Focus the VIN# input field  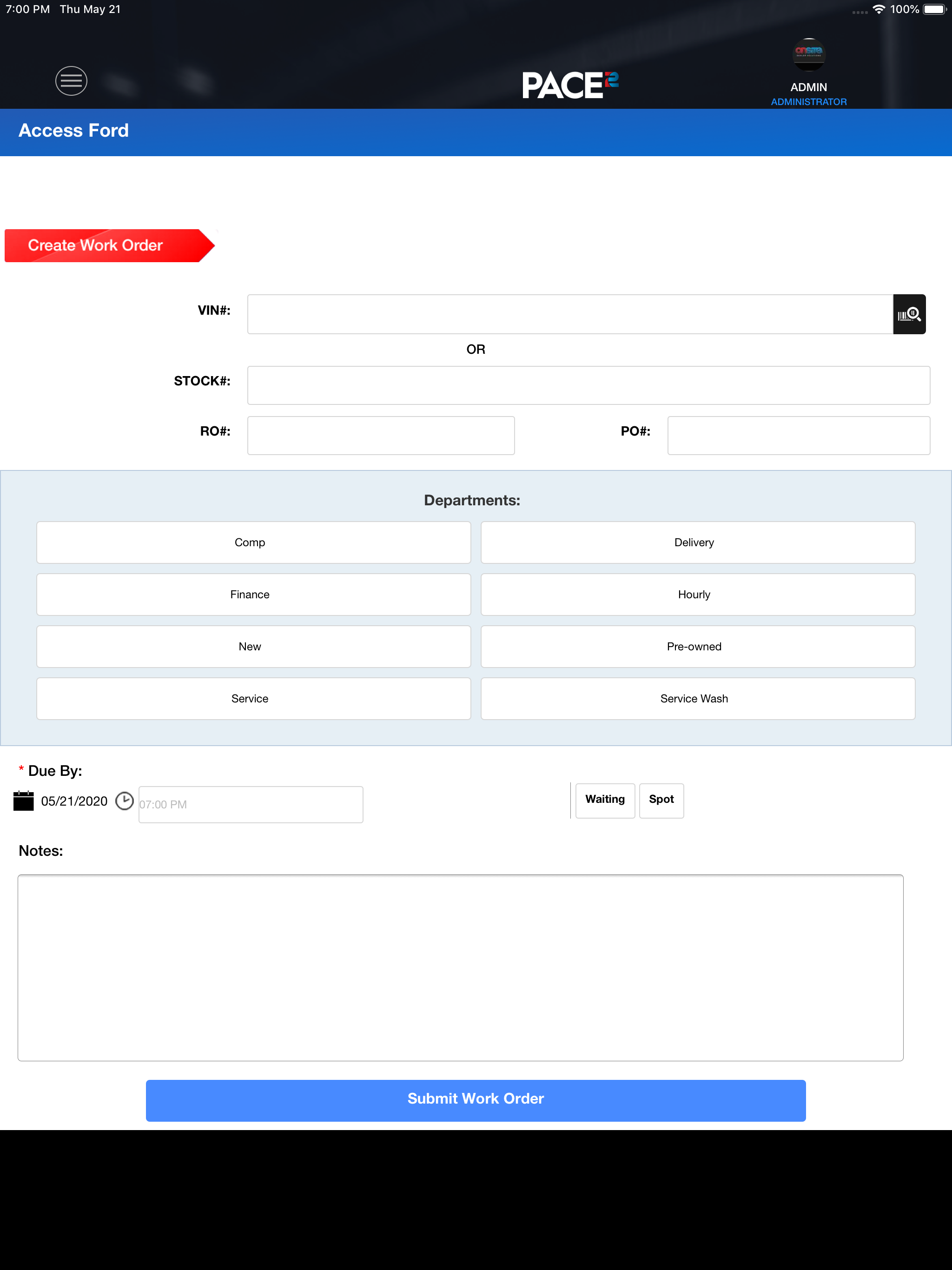click(570, 314)
